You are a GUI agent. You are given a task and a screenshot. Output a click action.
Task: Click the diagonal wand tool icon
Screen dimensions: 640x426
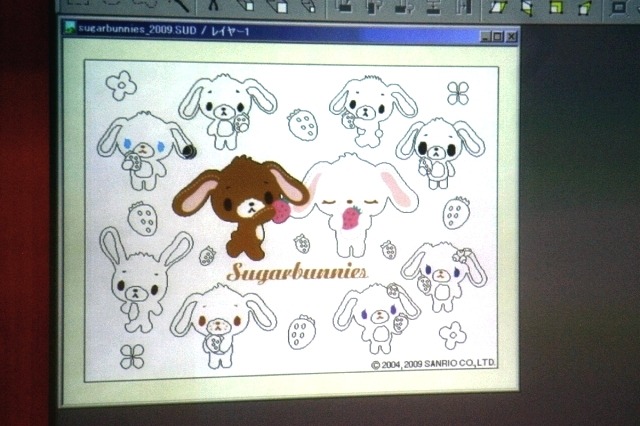181,5
